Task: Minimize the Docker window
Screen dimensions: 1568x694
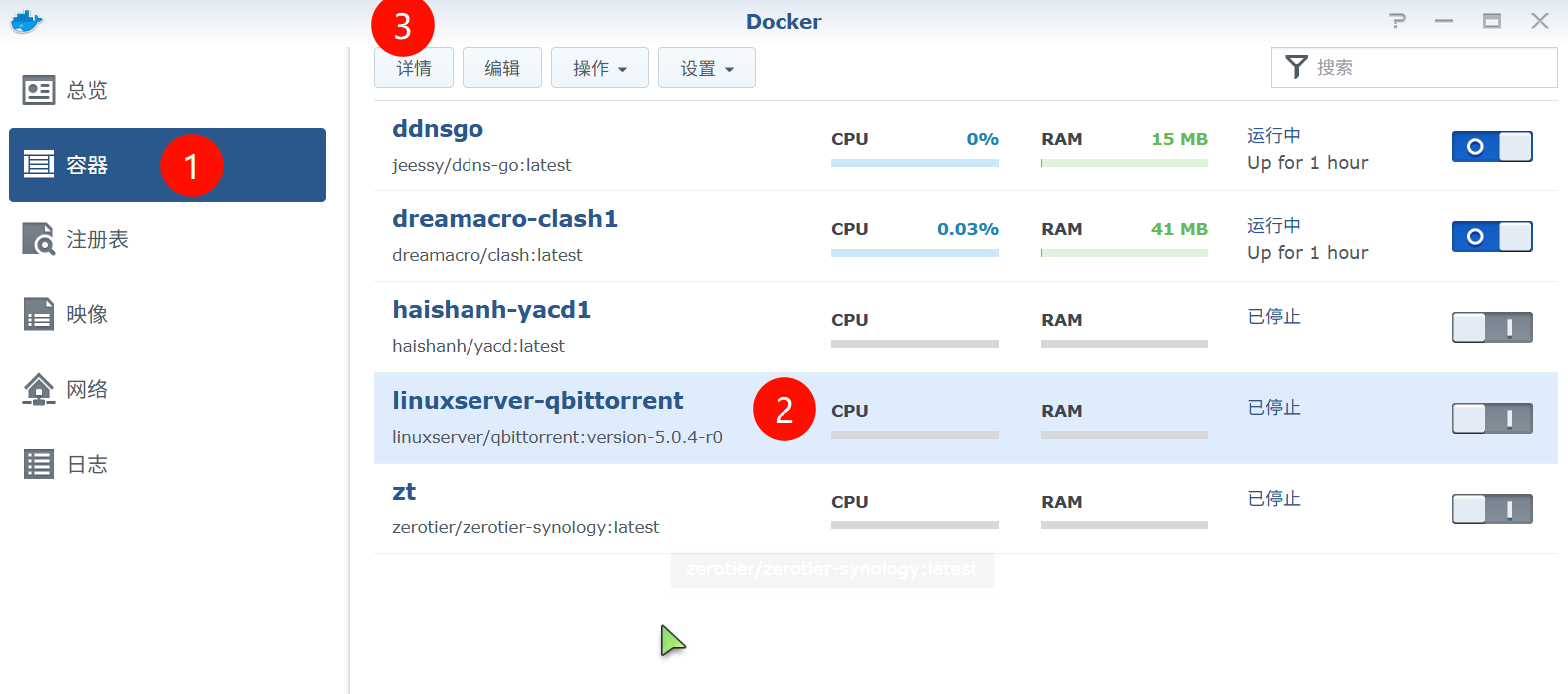Action: tap(1444, 21)
